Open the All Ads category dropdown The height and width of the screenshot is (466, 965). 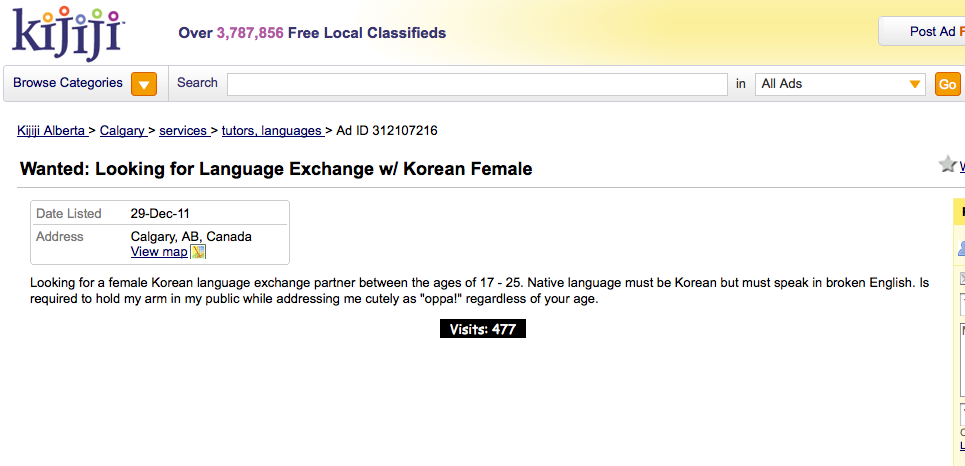tap(840, 84)
